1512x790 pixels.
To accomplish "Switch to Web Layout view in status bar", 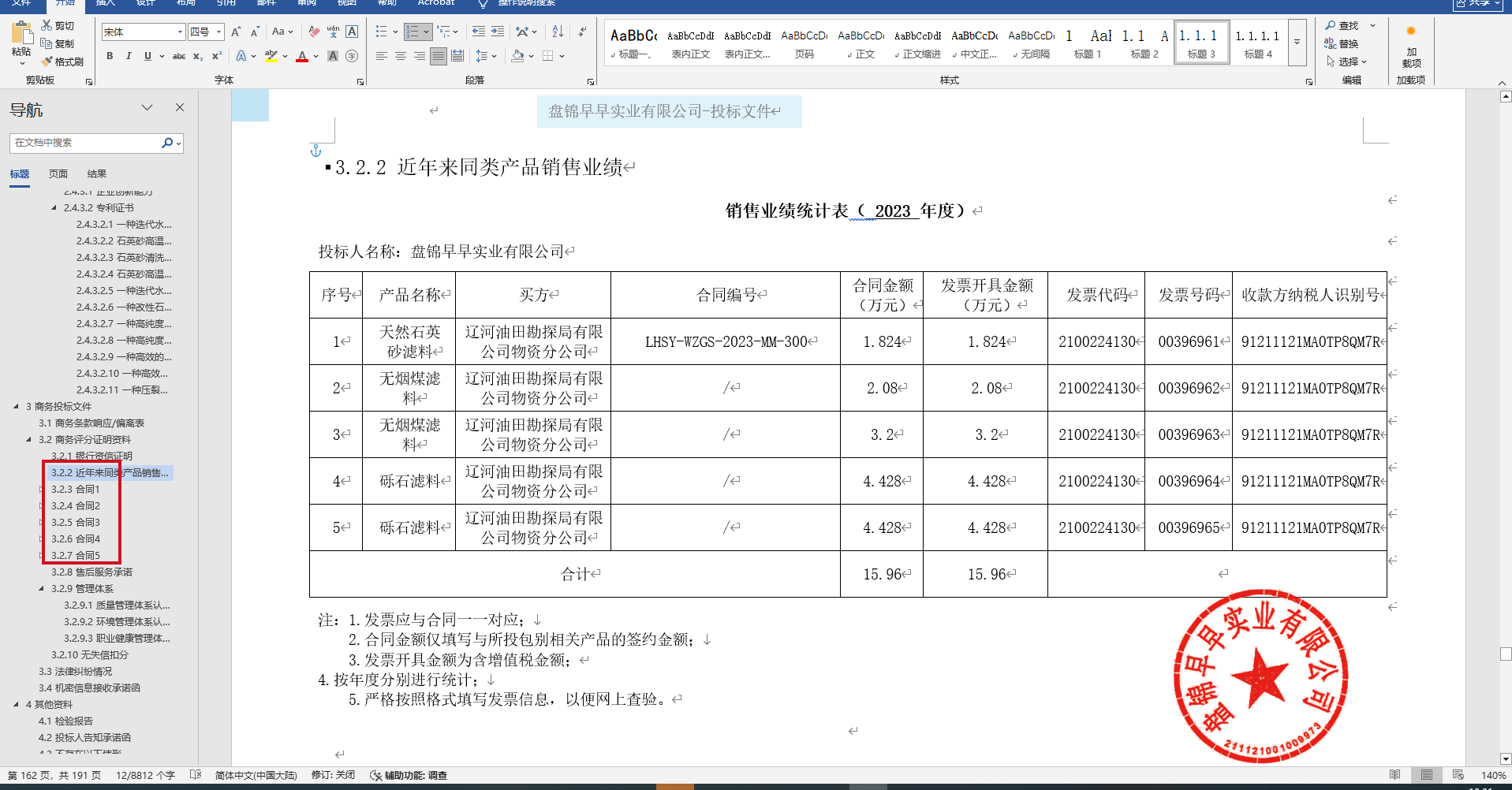I will (1458, 775).
